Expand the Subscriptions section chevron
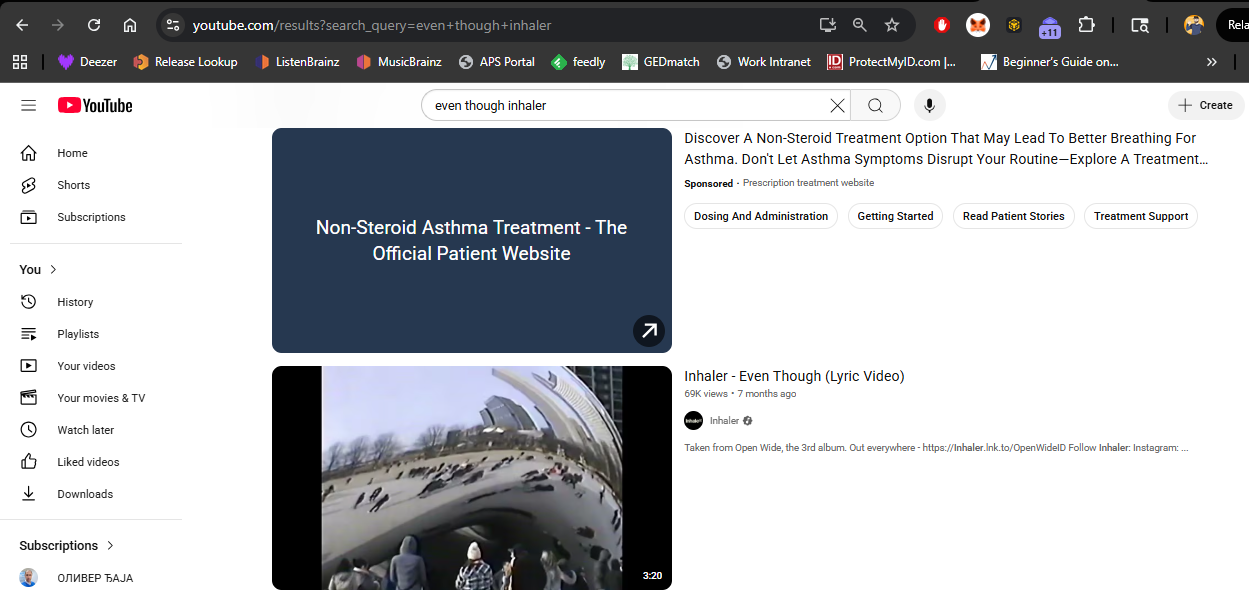This screenshot has height=600, width=1249. 110,546
